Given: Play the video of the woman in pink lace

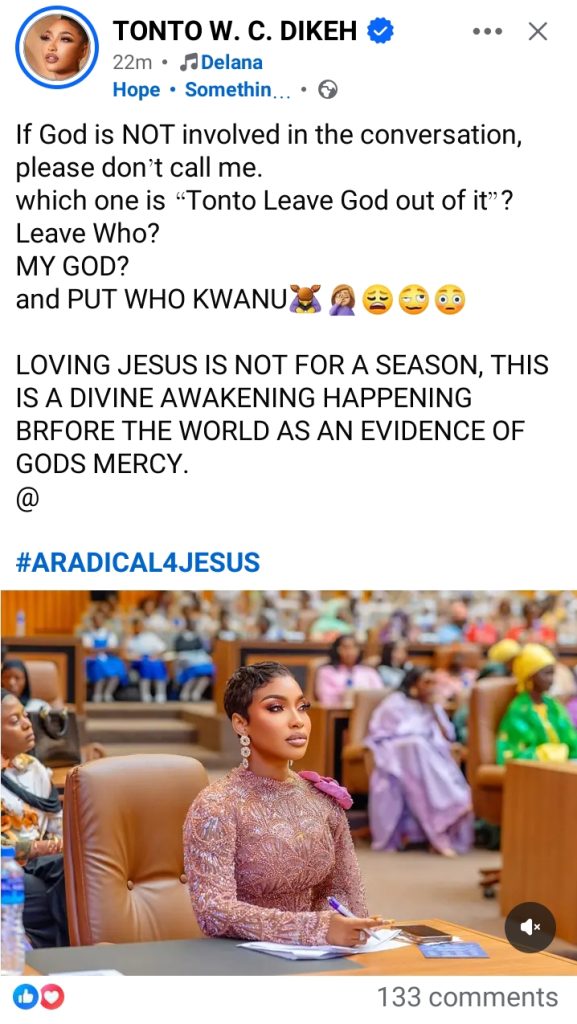Looking at the screenshot, I should (x=288, y=782).
